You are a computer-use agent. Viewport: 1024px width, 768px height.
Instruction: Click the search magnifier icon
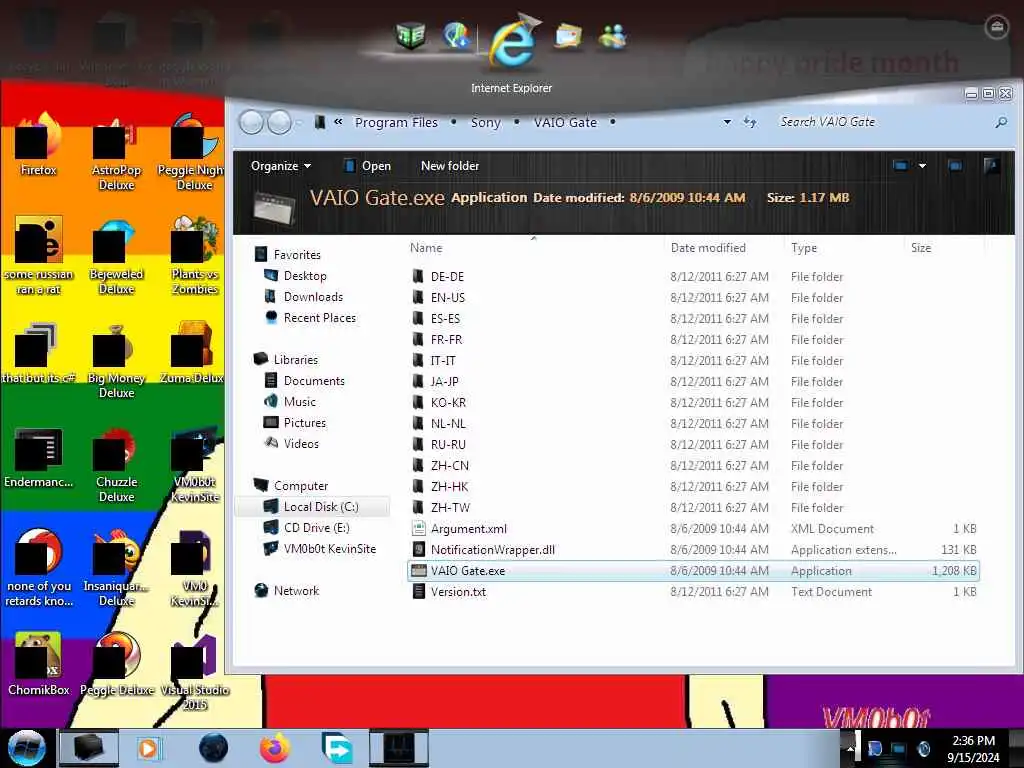coord(1000,122)
